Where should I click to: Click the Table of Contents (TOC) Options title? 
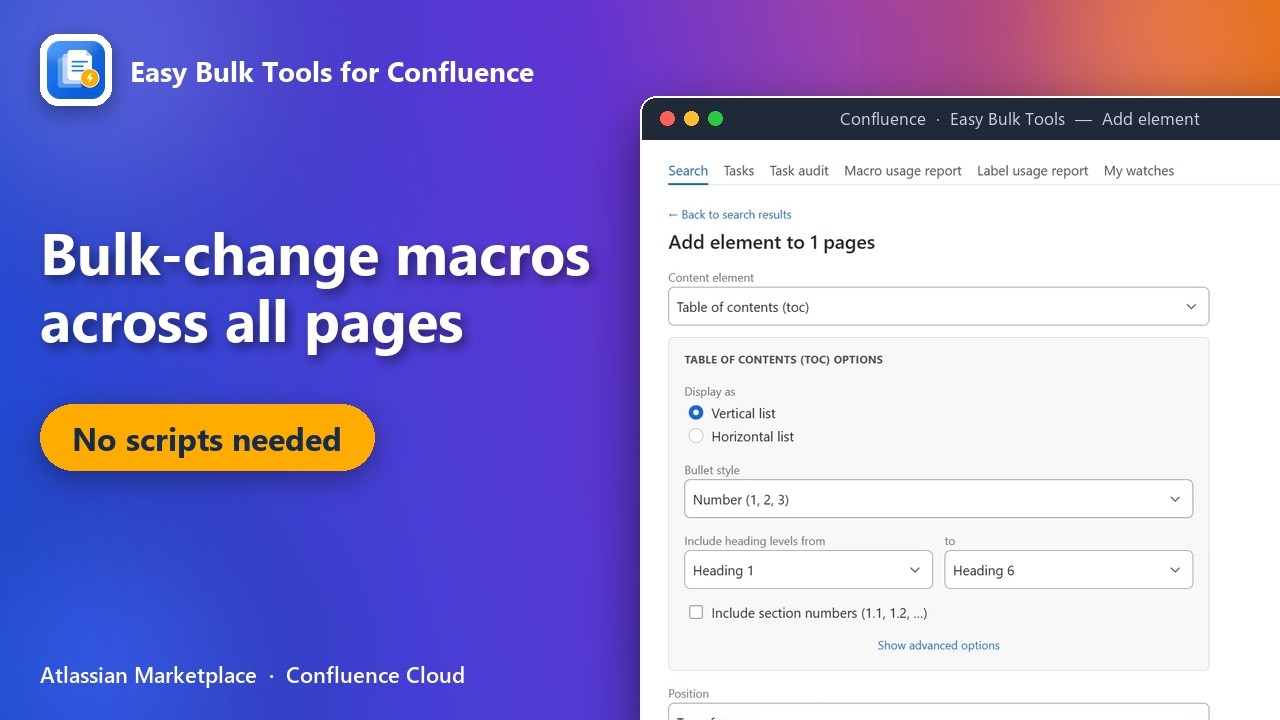point(783,359)
